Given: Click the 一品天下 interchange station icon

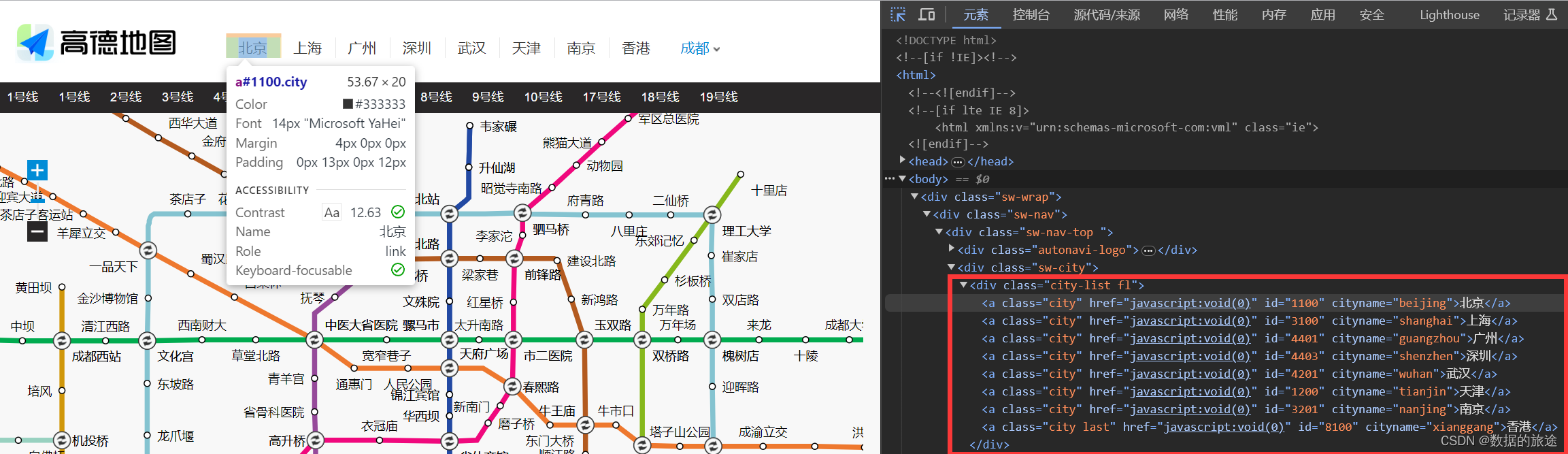Looking at the screenshot, I should tap(148, 250).
